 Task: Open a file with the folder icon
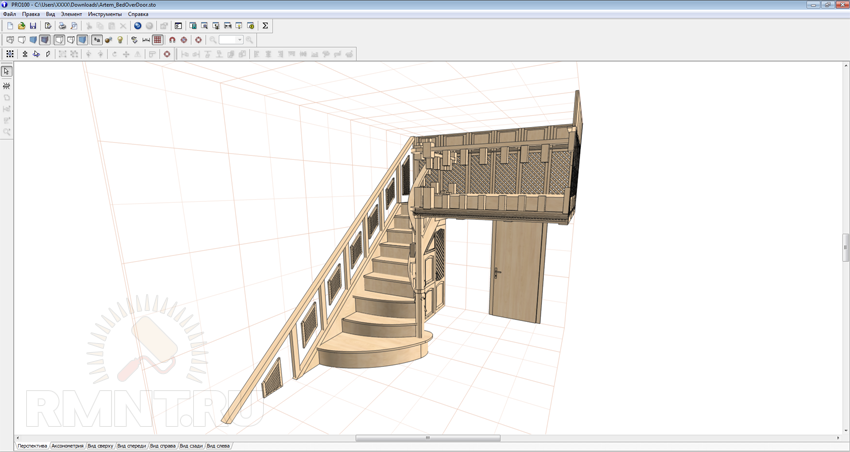(x=21, y=26)
